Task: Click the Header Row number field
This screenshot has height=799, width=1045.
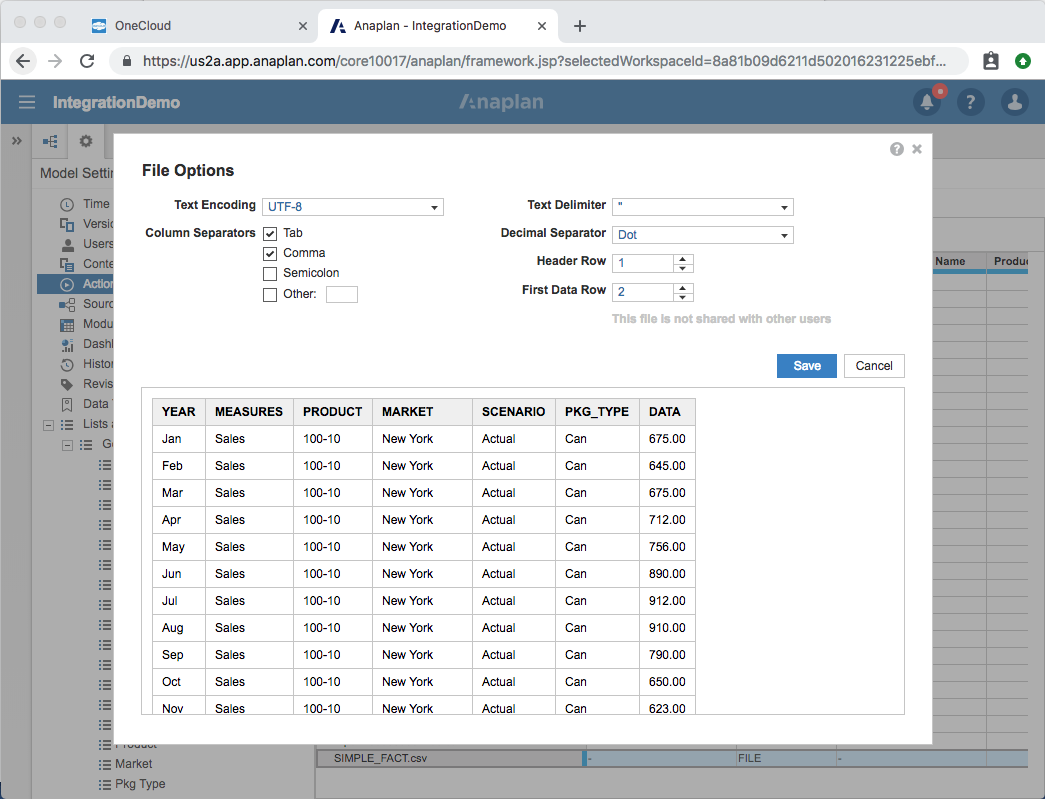Action: tap(642, 263)
